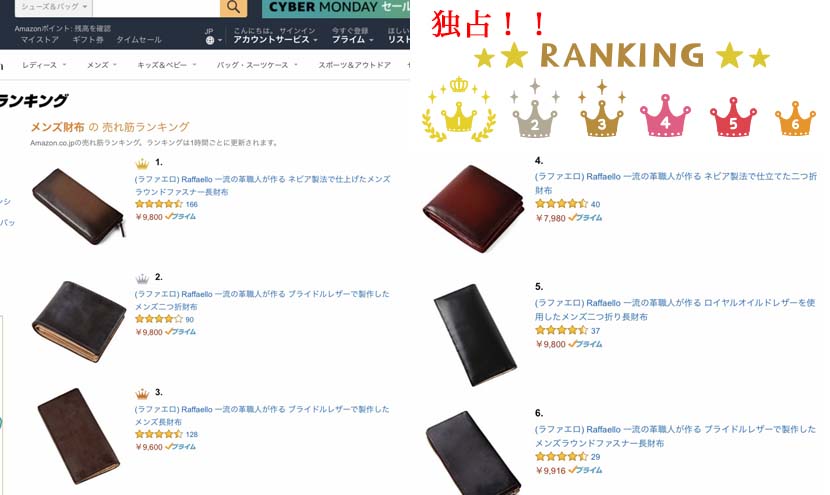Click the red number 5 crown graphic
Viewport: 830px width, 495px height.
click(733, 117)
